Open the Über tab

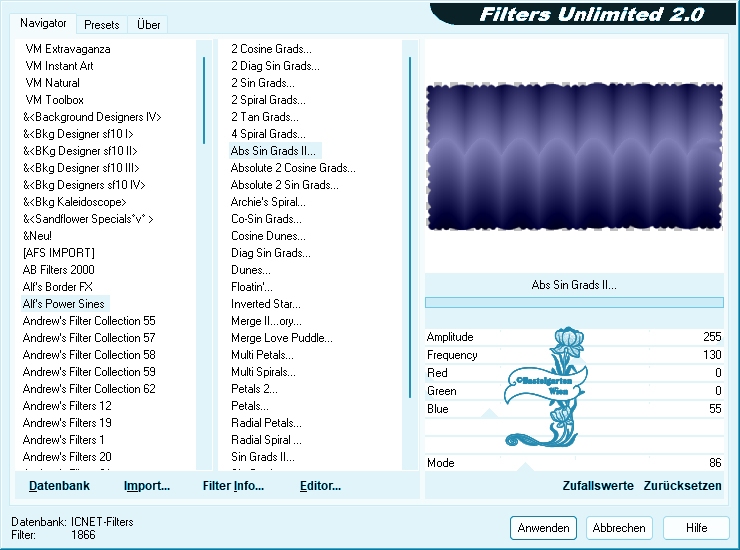[x=148, y=25]
